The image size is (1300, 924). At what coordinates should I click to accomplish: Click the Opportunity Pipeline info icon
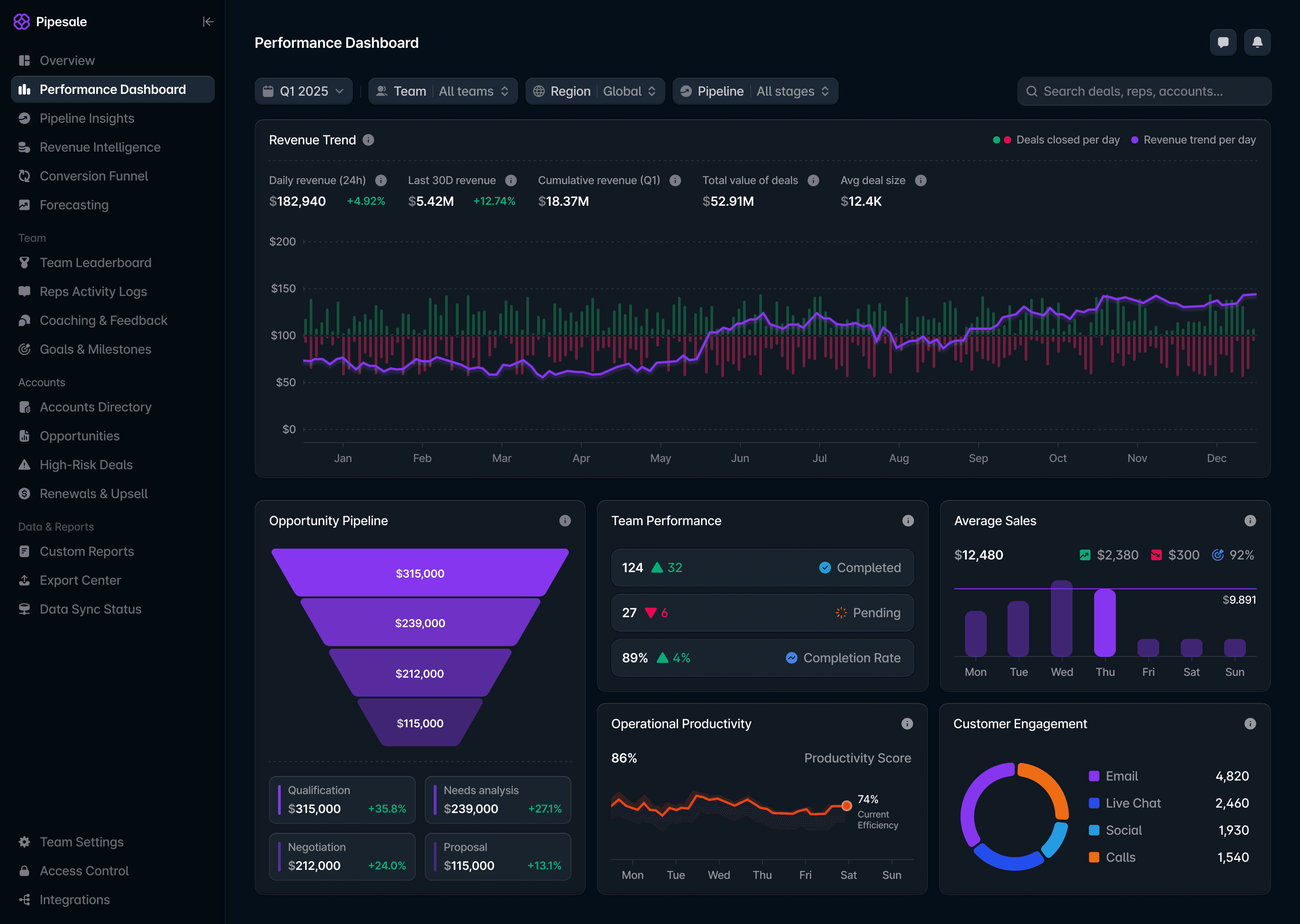565,521
